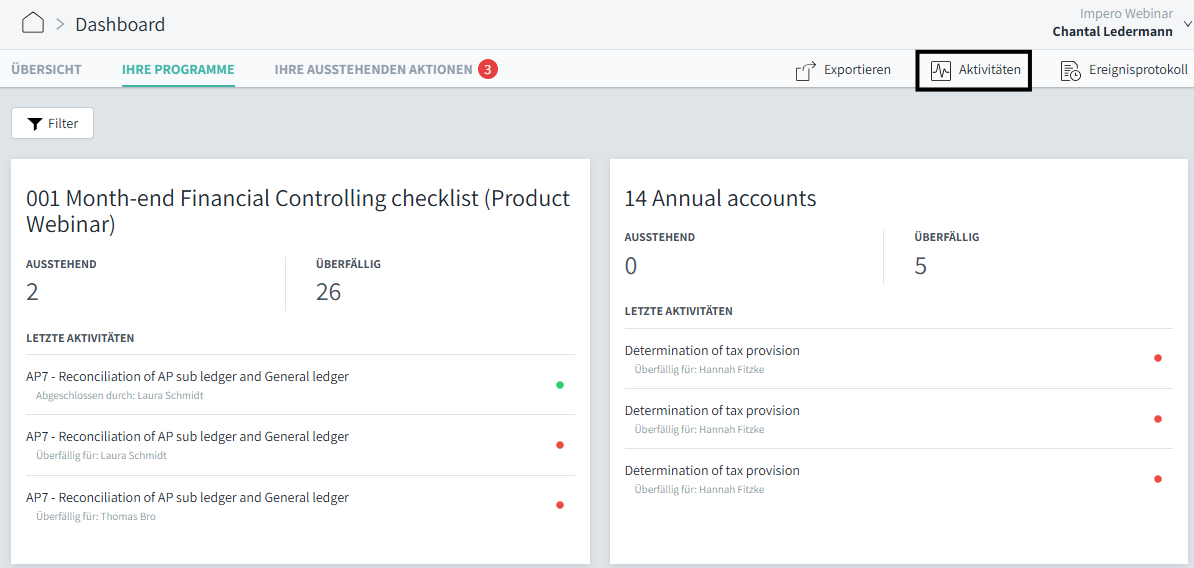This screenshot has height=568, width=1194.
Task: Open the 14 Annual accounts program
Action: (x=720, y=198)
